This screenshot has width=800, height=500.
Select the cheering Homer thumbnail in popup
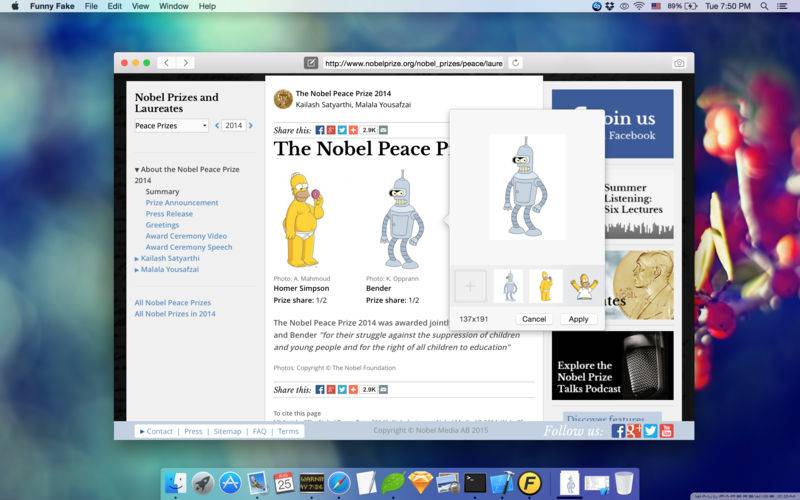pyautogui.click(x=585, y=286)
